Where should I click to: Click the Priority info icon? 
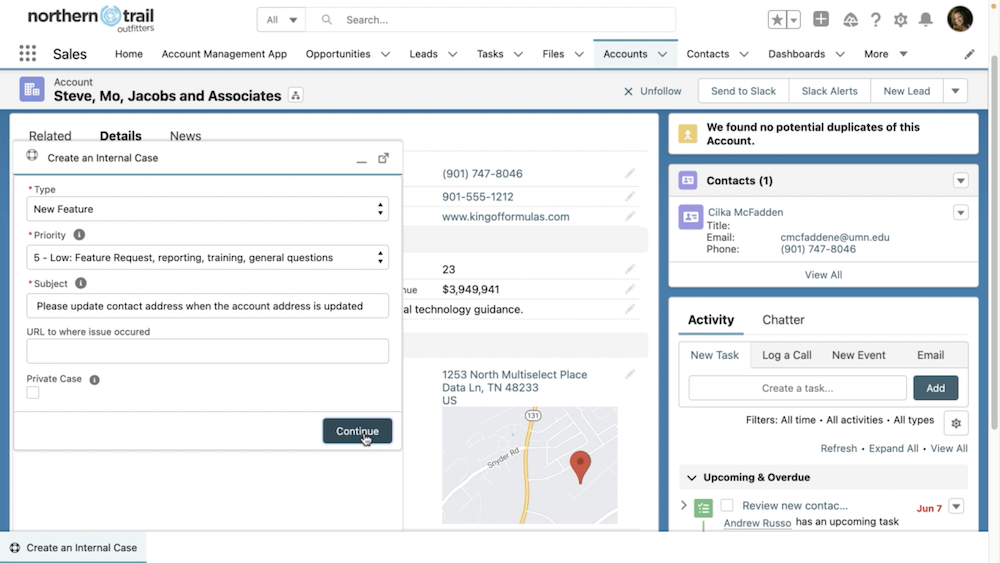click(x=79, y=235)
